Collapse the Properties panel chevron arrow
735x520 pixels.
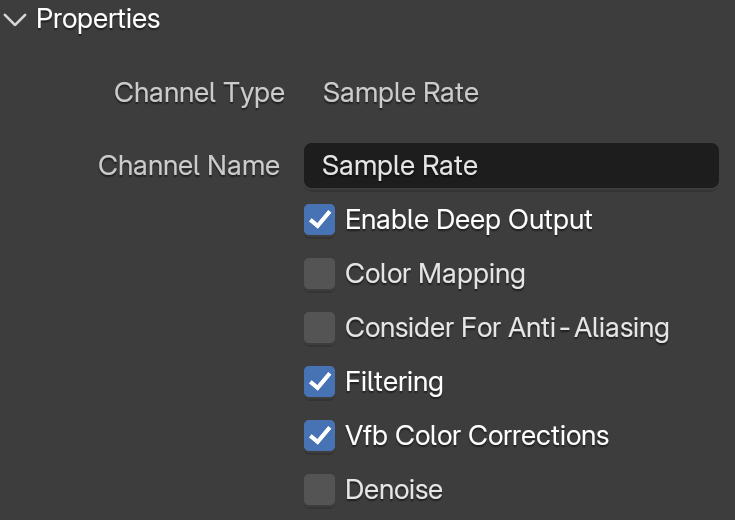(x=15, y=20)
